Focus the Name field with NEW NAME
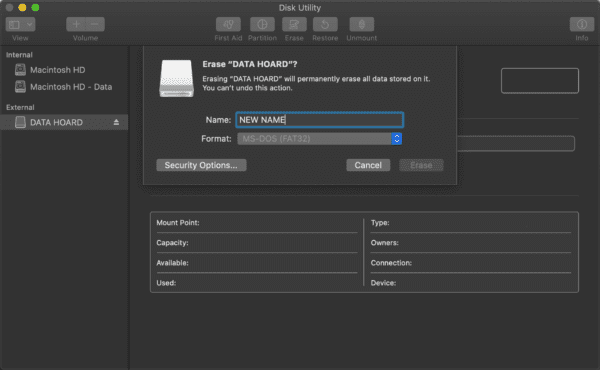 [x=320, y=120]
